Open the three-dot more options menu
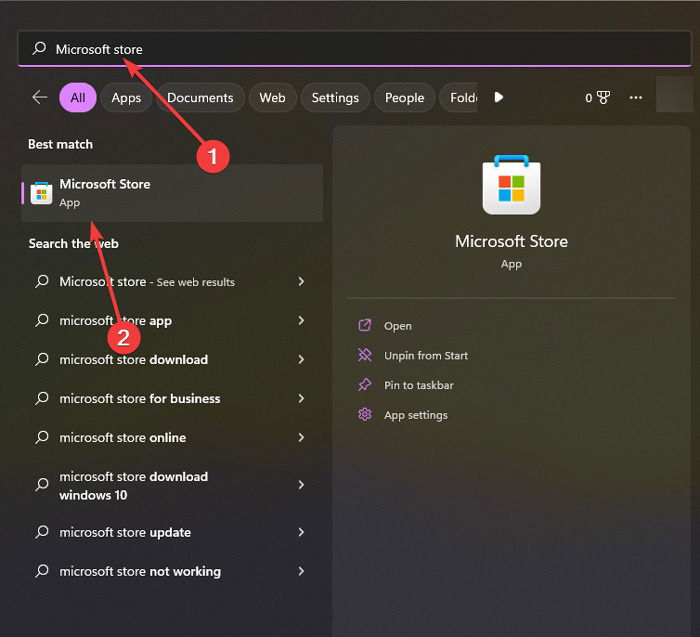 pyautogui.click(x=636, y=97)
